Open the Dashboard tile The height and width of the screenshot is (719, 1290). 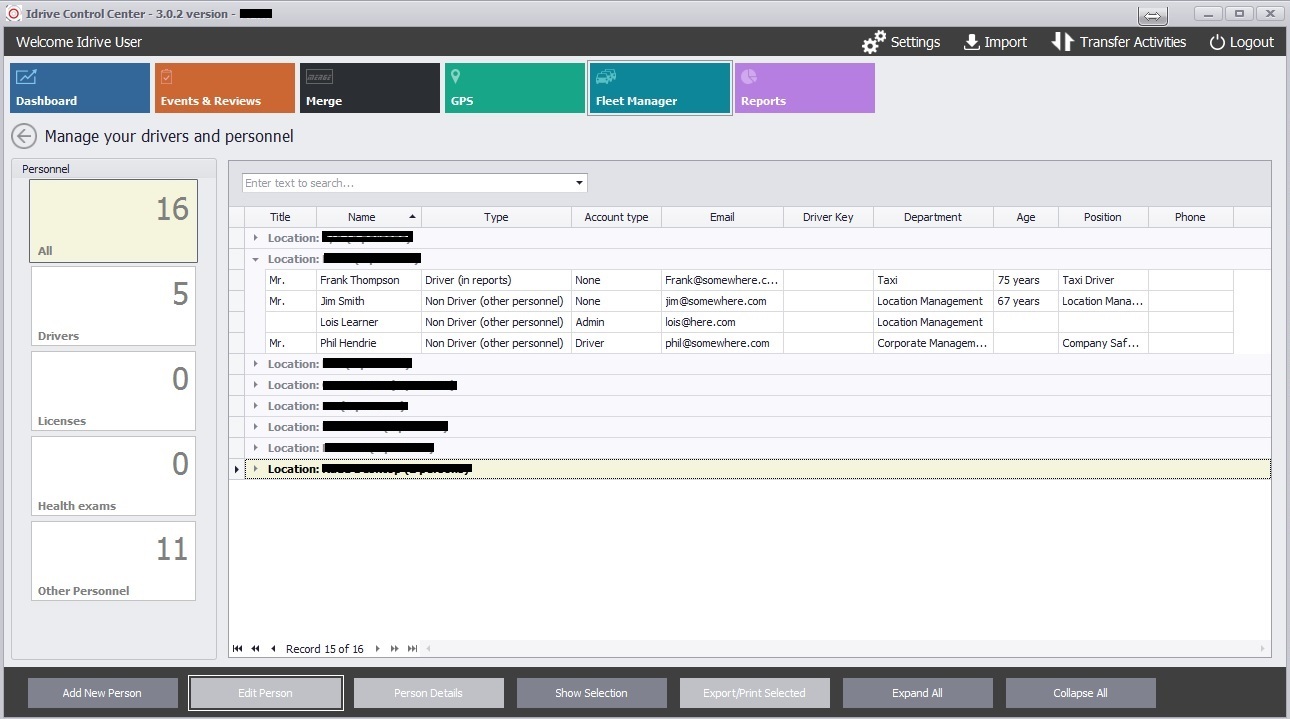pyautogui.click(x=80, y=88)
